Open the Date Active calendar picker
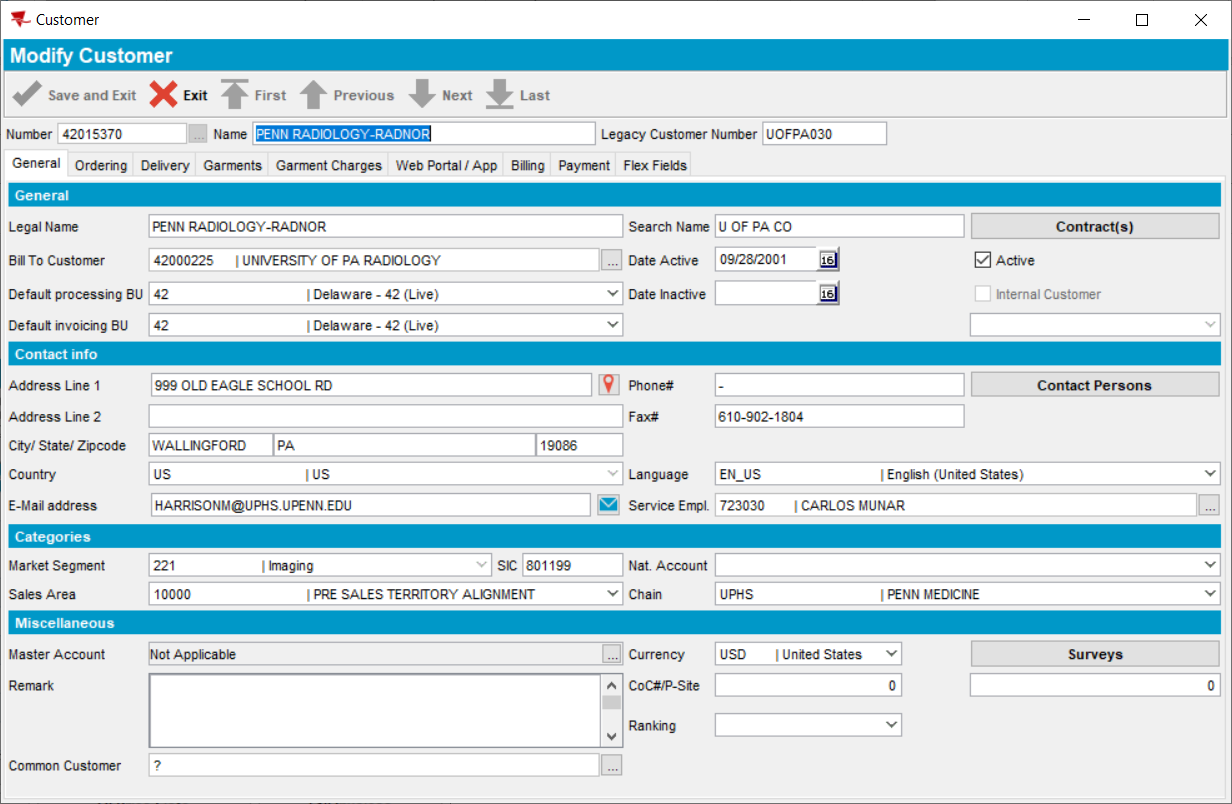 coord(828,260)
